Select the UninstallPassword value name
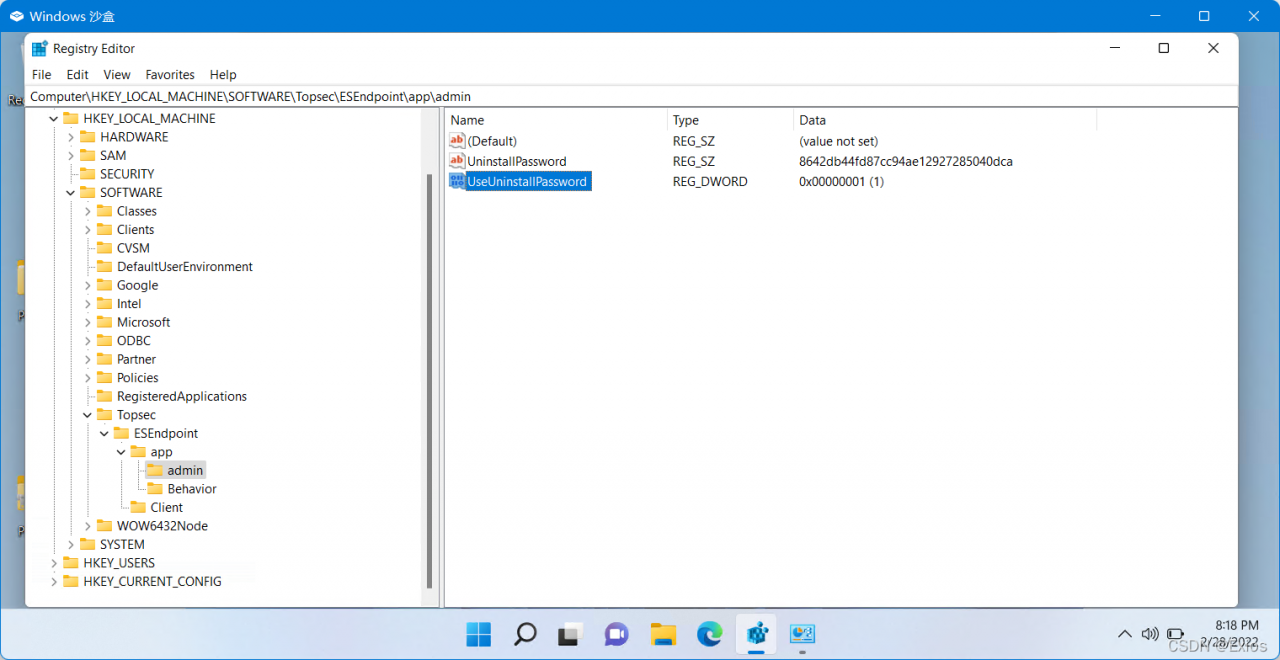 pos(517,161)
